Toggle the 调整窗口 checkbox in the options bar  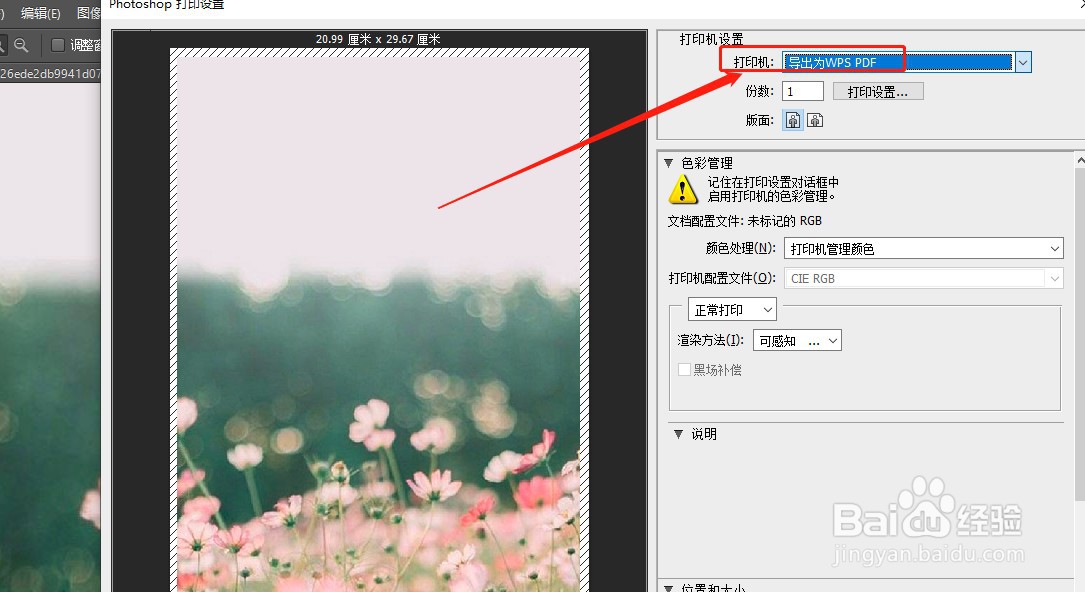pyautogui.click(x=58, y=45)
